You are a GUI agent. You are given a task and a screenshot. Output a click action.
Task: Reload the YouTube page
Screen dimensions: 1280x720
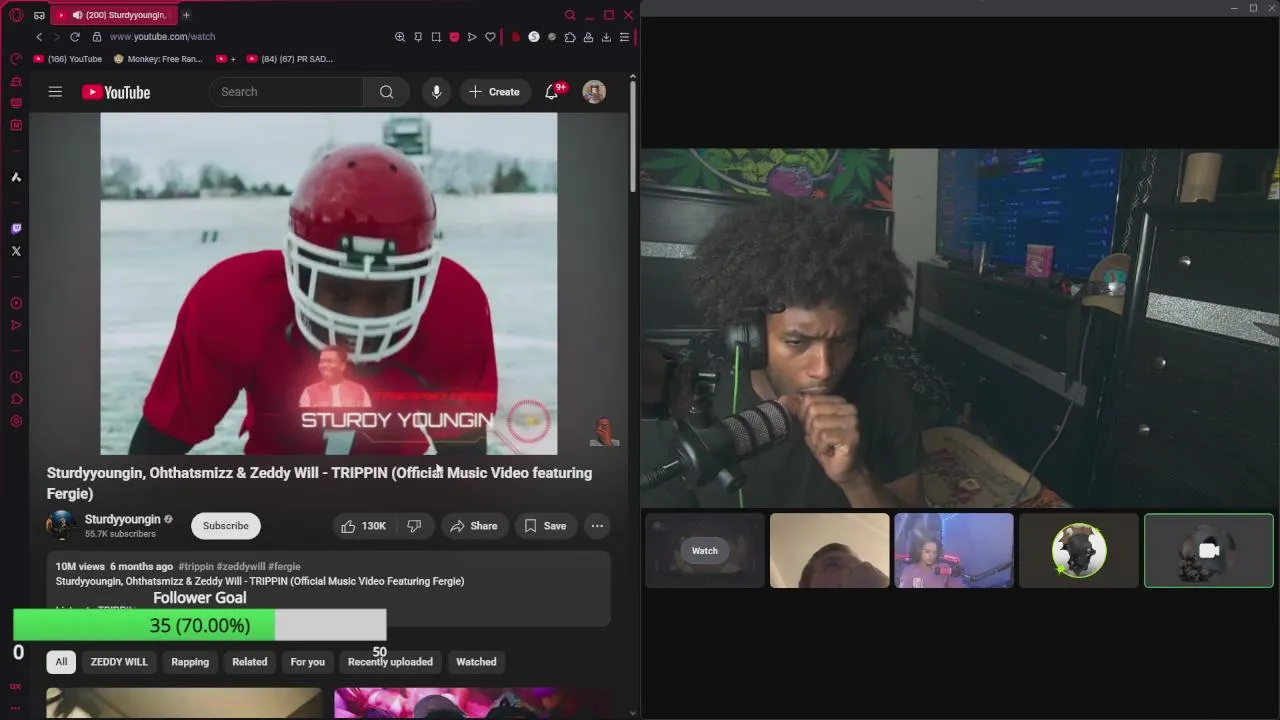tap(74, 37)
